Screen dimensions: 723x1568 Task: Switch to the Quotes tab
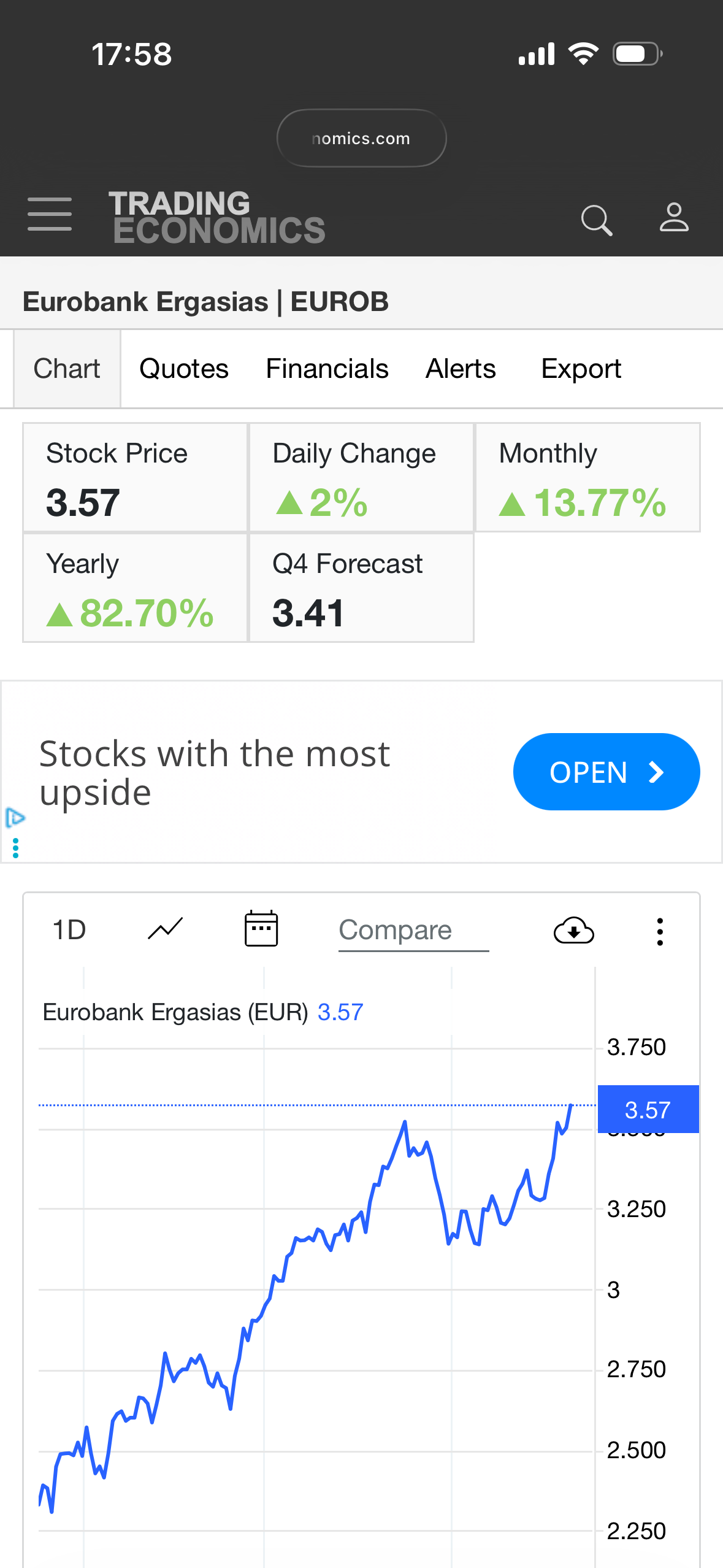(184, 369)
